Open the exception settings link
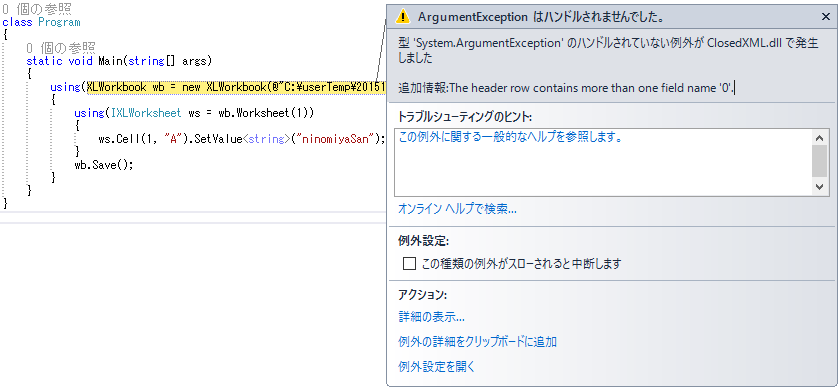This screenshot has height=390, width=840. tap(437, 367)
